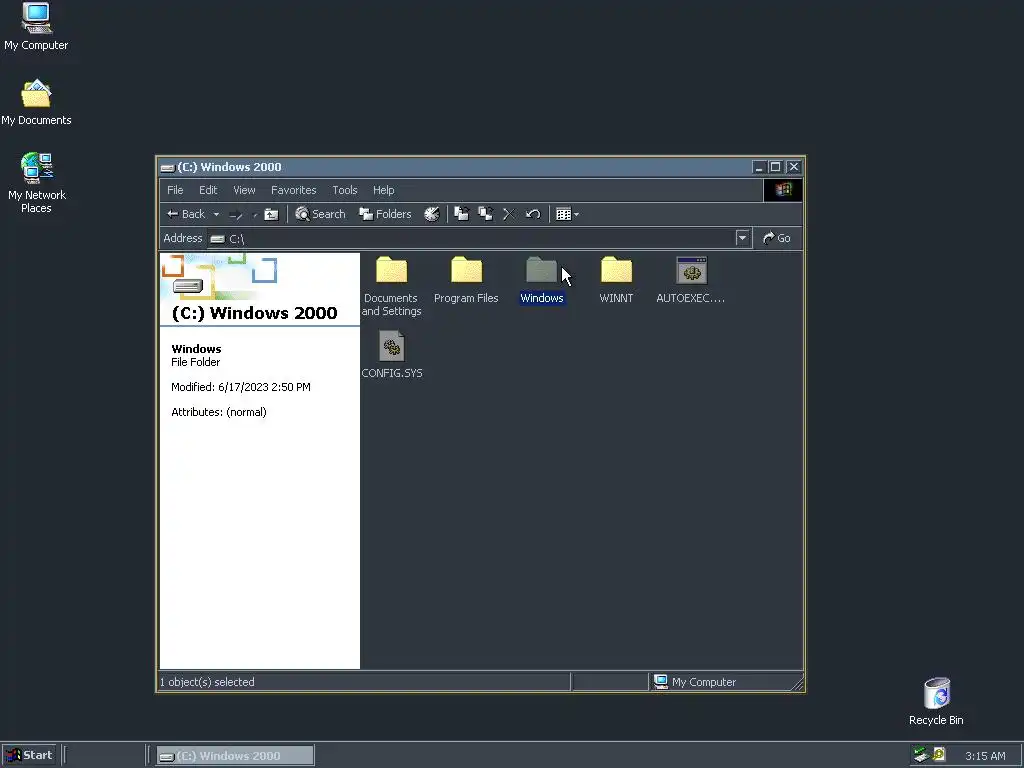Select the CONFIG.SYS file

[x=392, y=355]
